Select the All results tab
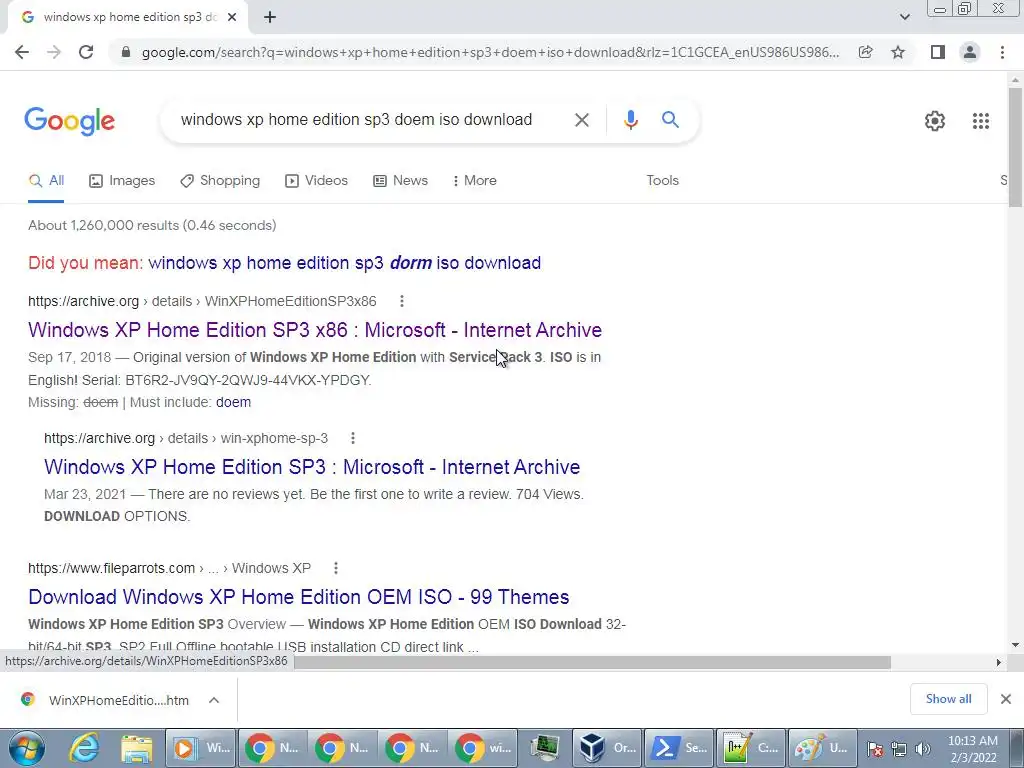This screenshot has width=1024, height=768. (x=46, y=181)
